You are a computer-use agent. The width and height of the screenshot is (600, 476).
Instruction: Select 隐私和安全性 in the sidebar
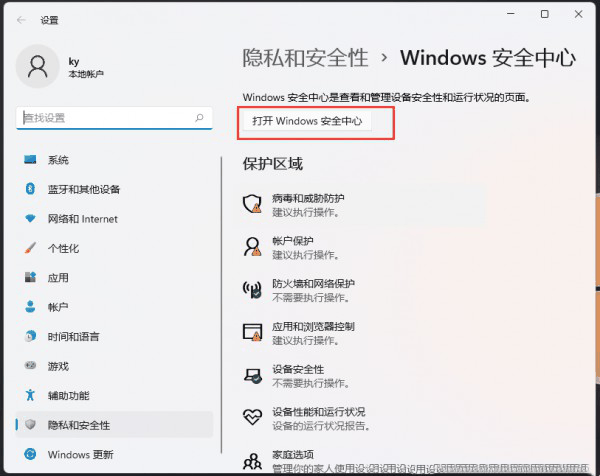[x=114, y=424]
